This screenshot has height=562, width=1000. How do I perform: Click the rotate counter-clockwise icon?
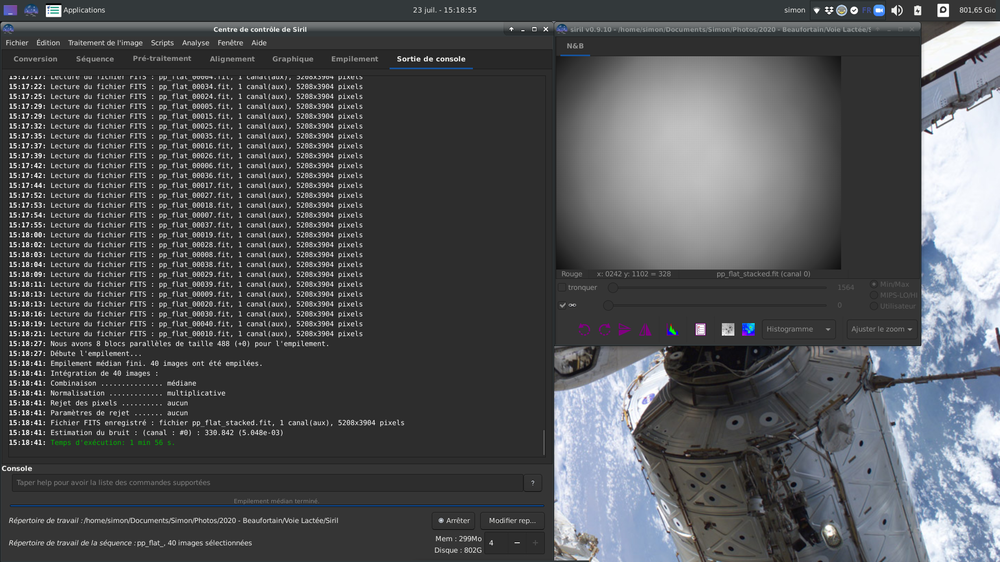pyautogui.click(x=585, y=329)
